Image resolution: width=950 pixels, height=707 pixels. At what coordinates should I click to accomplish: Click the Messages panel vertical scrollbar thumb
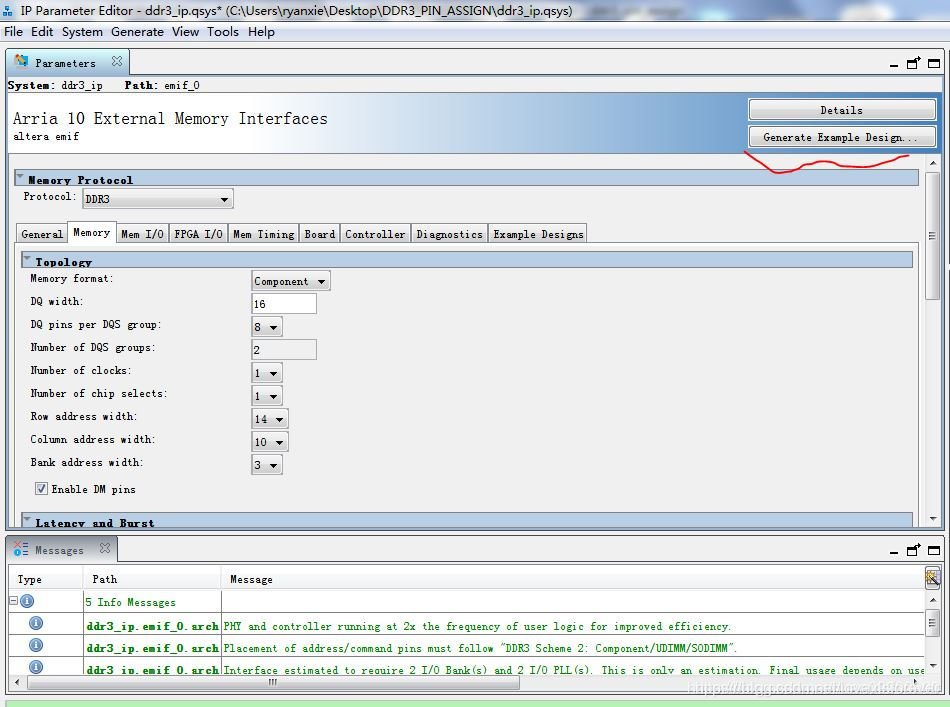[x=932, y=623]
